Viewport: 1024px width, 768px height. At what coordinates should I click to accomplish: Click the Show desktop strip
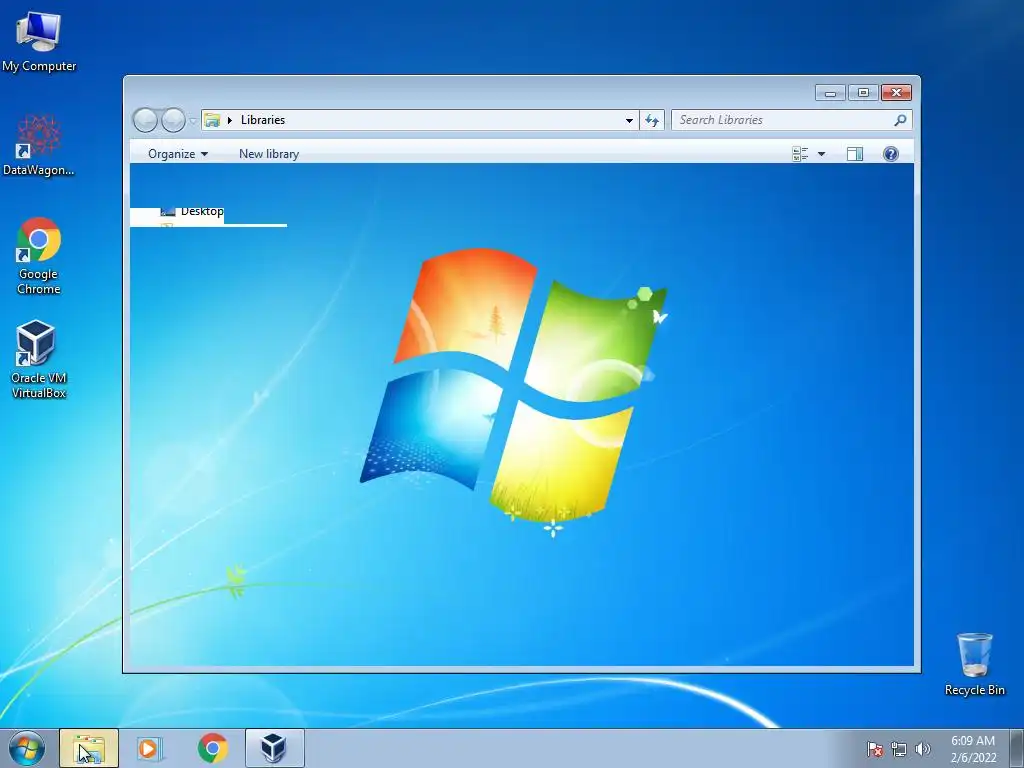[1017, 748]
